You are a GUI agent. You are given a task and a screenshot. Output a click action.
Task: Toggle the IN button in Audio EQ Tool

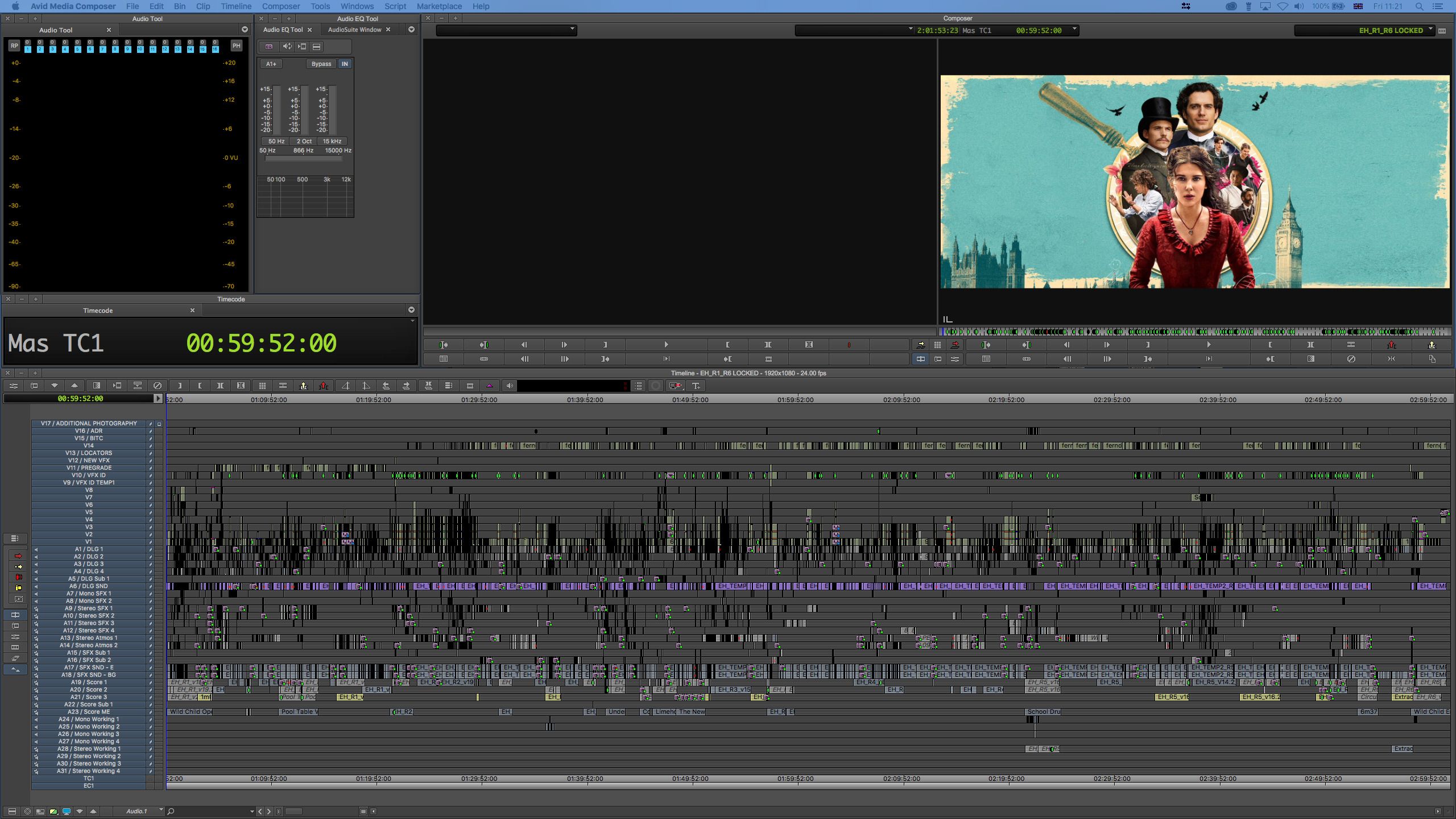(345, 64)
